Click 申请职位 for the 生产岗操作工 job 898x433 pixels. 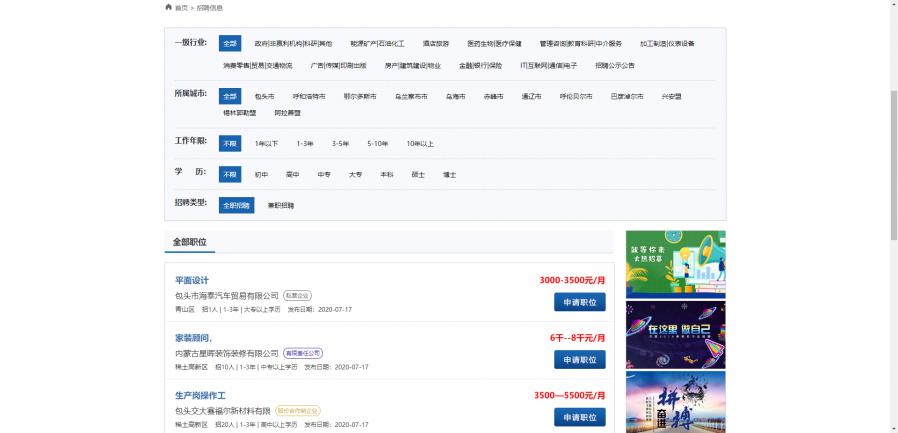579,416
